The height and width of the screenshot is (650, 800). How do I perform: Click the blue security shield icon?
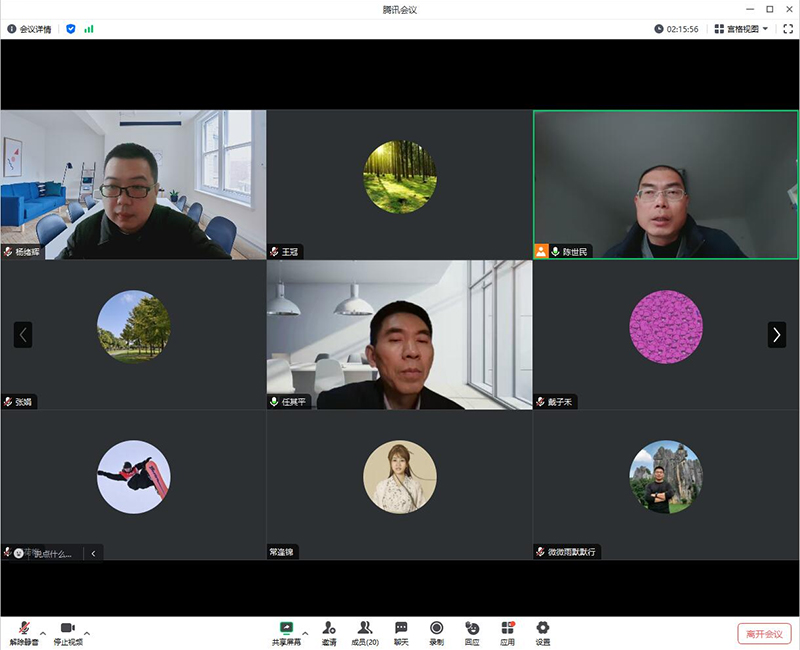[x=71, y=29]
